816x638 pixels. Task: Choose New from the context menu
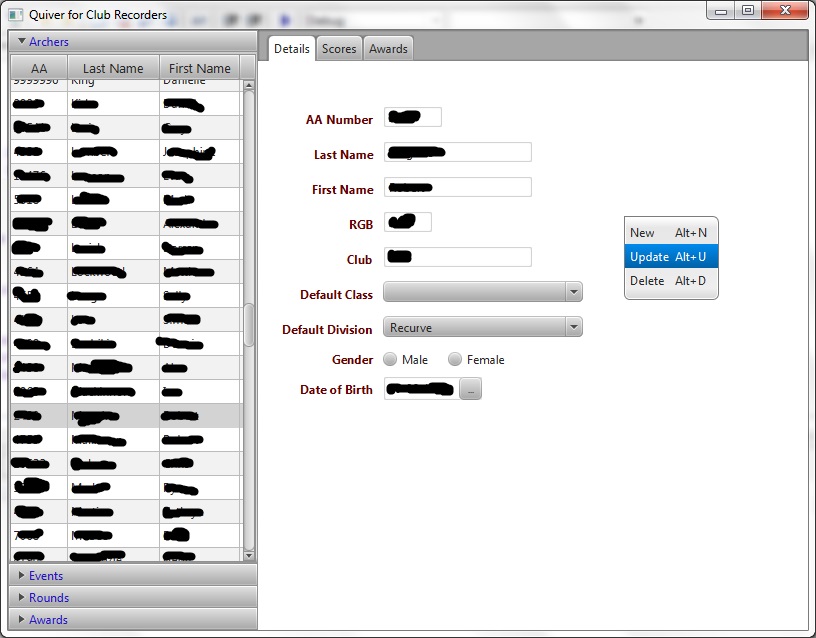point(671,233)
